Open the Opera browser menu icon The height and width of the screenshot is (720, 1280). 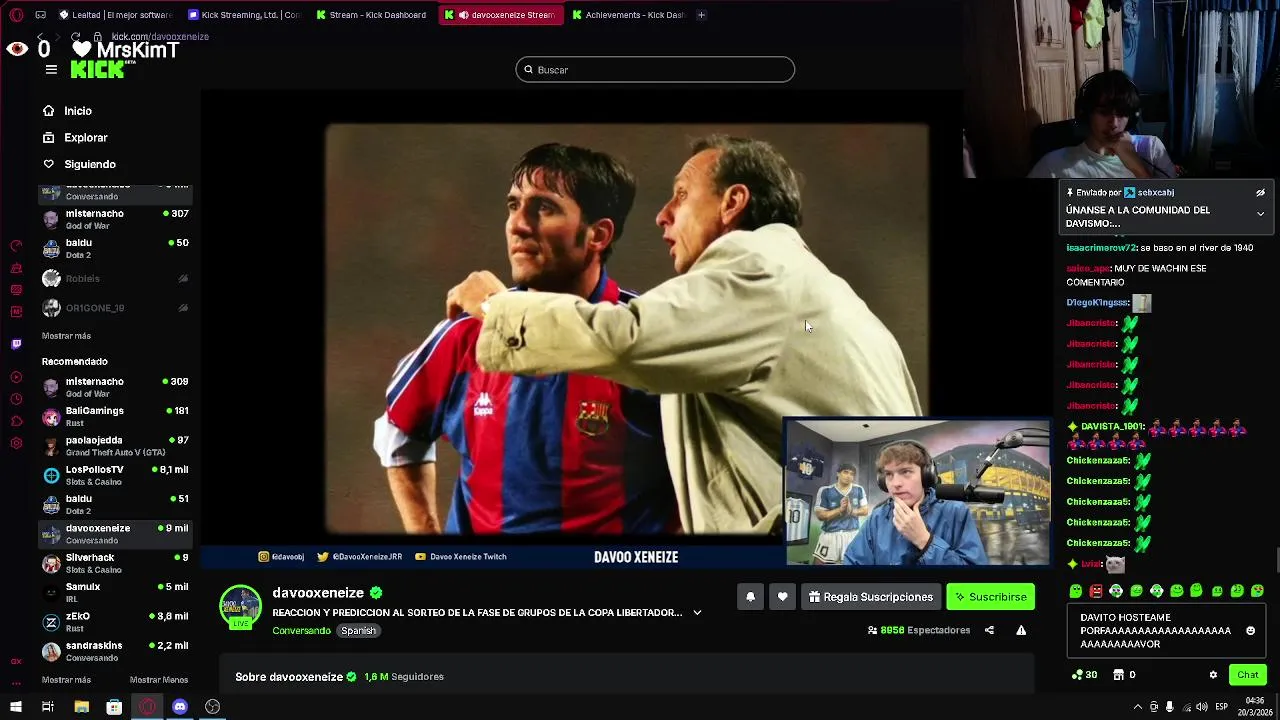(16, 15)
